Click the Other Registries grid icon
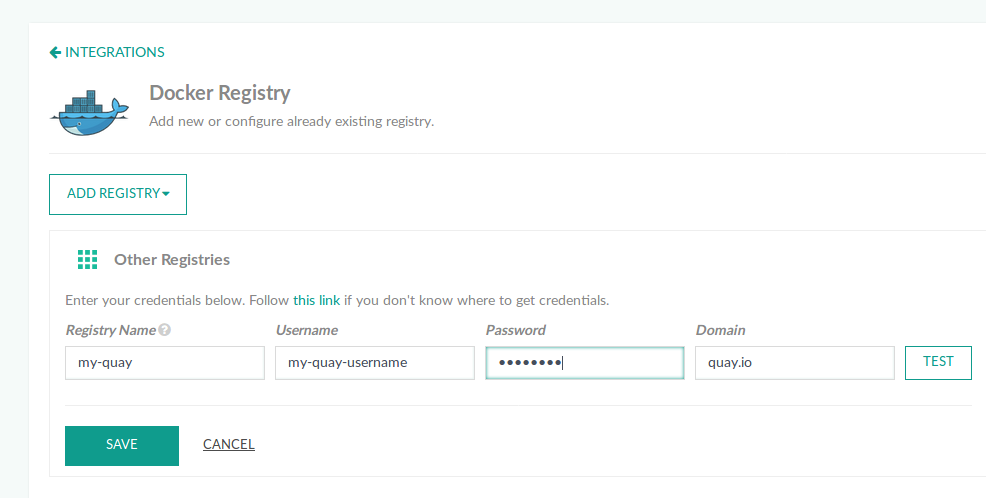The image size is (986, 498). (x=87, y=260)
